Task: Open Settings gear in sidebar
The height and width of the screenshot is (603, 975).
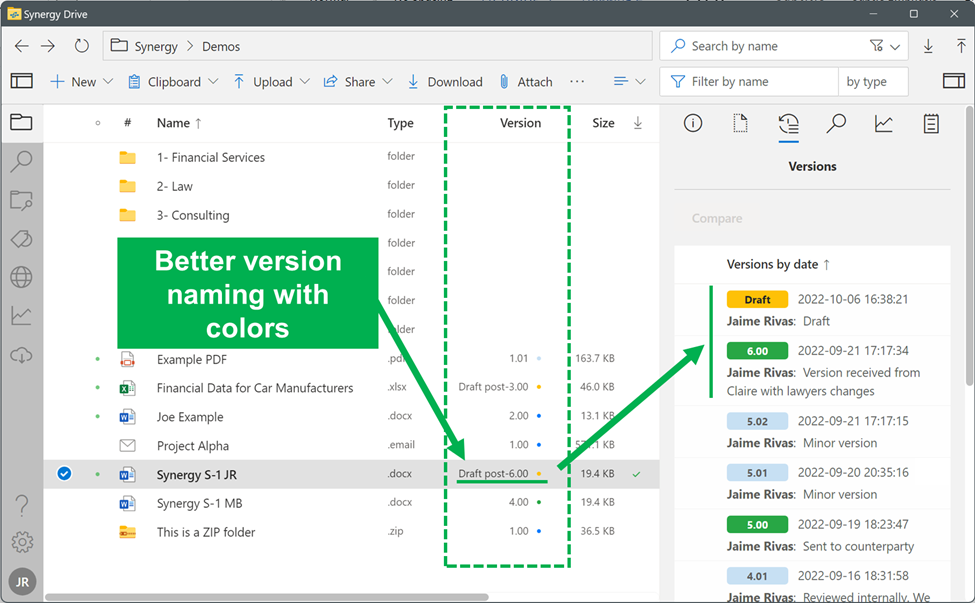Action: (x=22, y=542)
